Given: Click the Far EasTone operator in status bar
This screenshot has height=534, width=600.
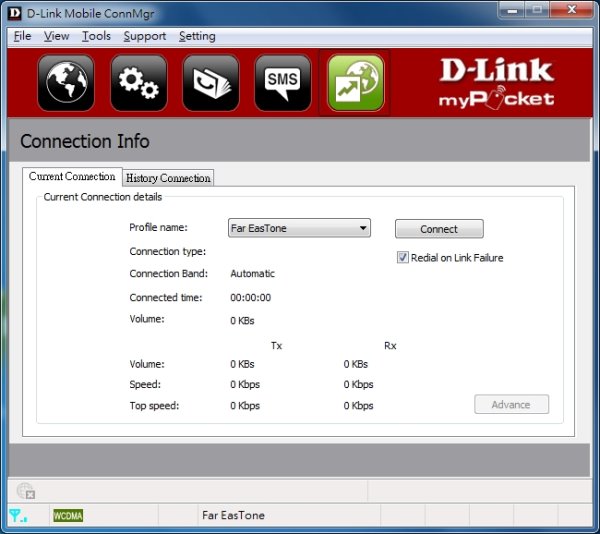Looking at the screenshot, I should click(x=233, y=515).
